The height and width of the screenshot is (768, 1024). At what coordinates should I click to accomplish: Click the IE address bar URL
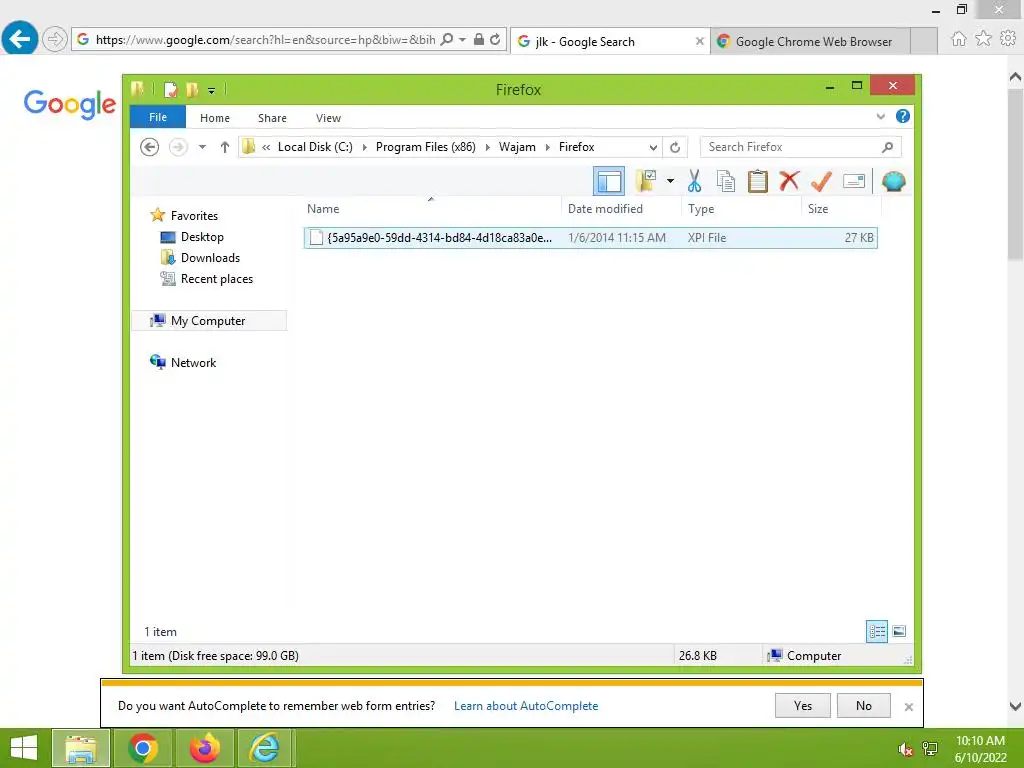[265, 40]
